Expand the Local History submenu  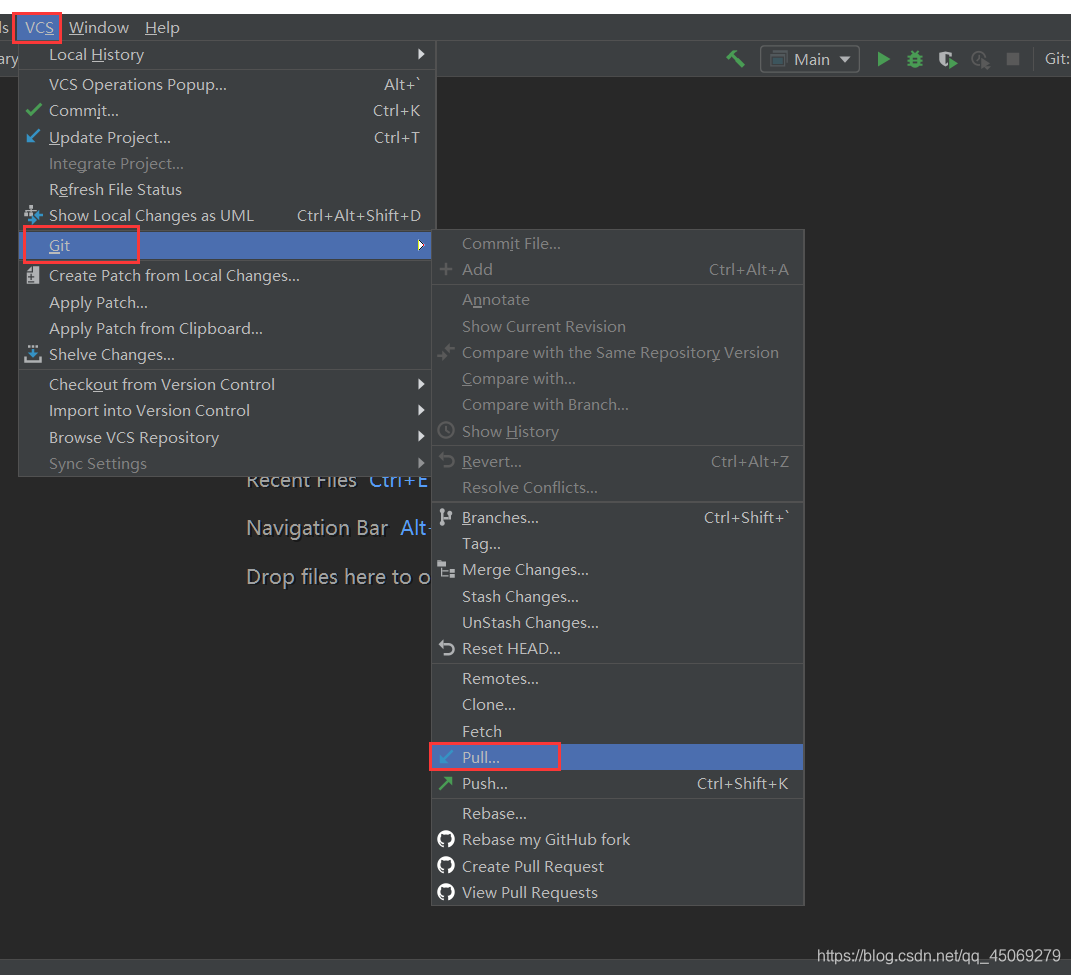[227, 55]
